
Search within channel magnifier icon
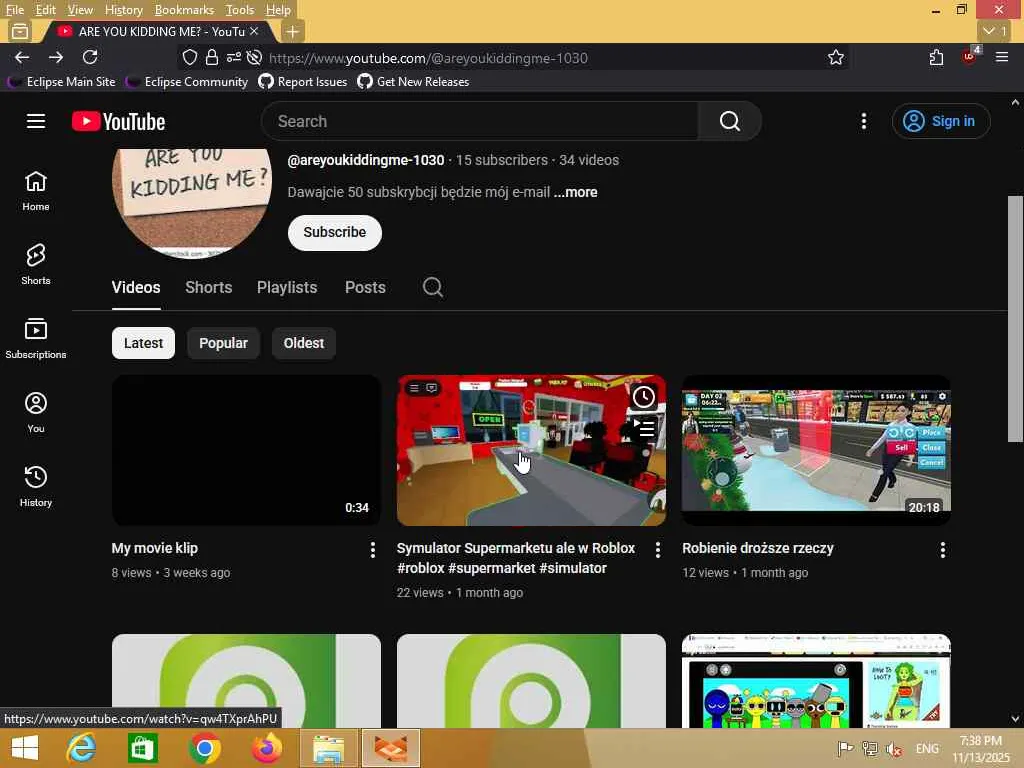click(432, 287)
